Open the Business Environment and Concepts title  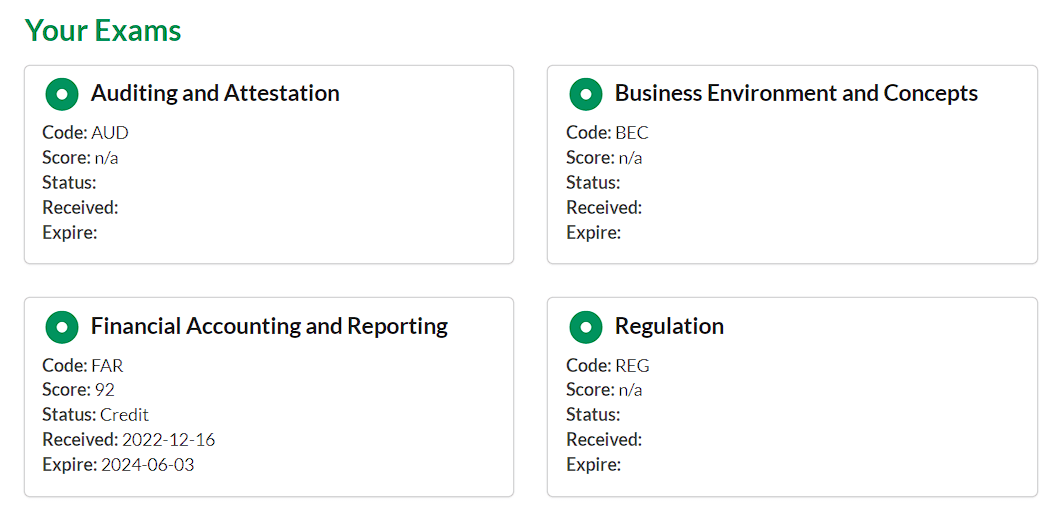pyautogui.click(x=796, y=93)
